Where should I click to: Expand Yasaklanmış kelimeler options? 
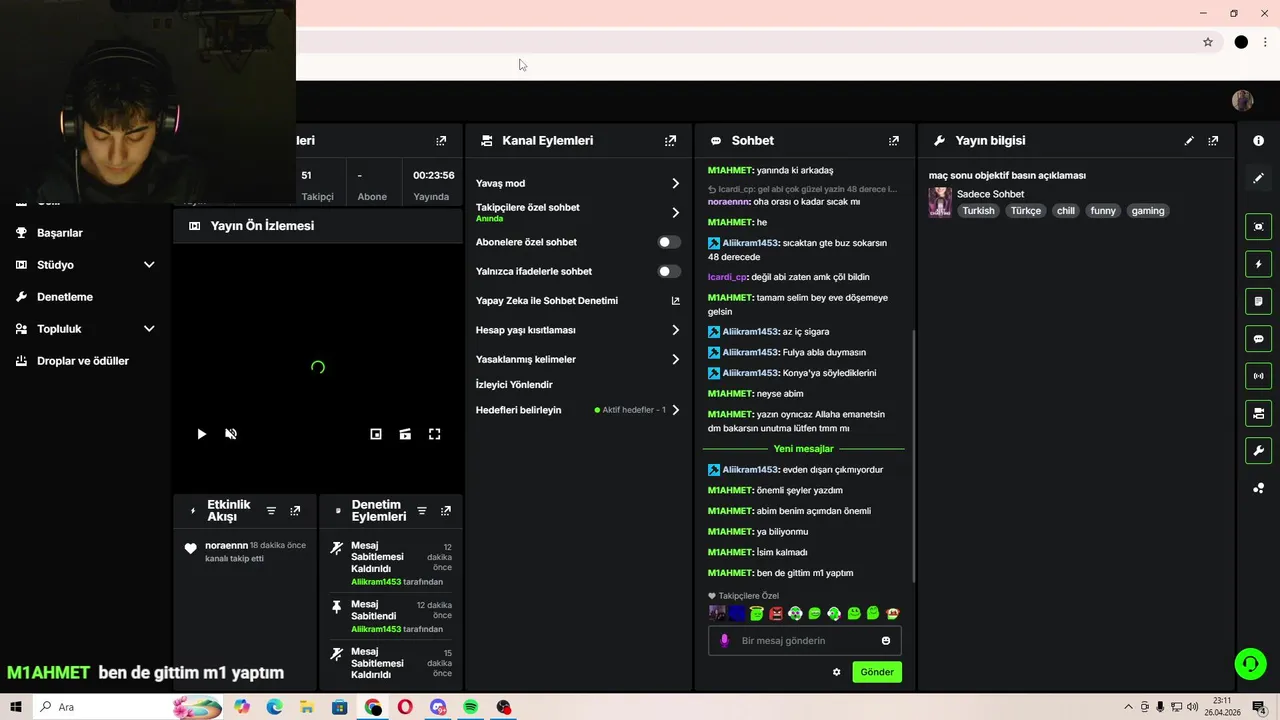(x=675, y=359)
